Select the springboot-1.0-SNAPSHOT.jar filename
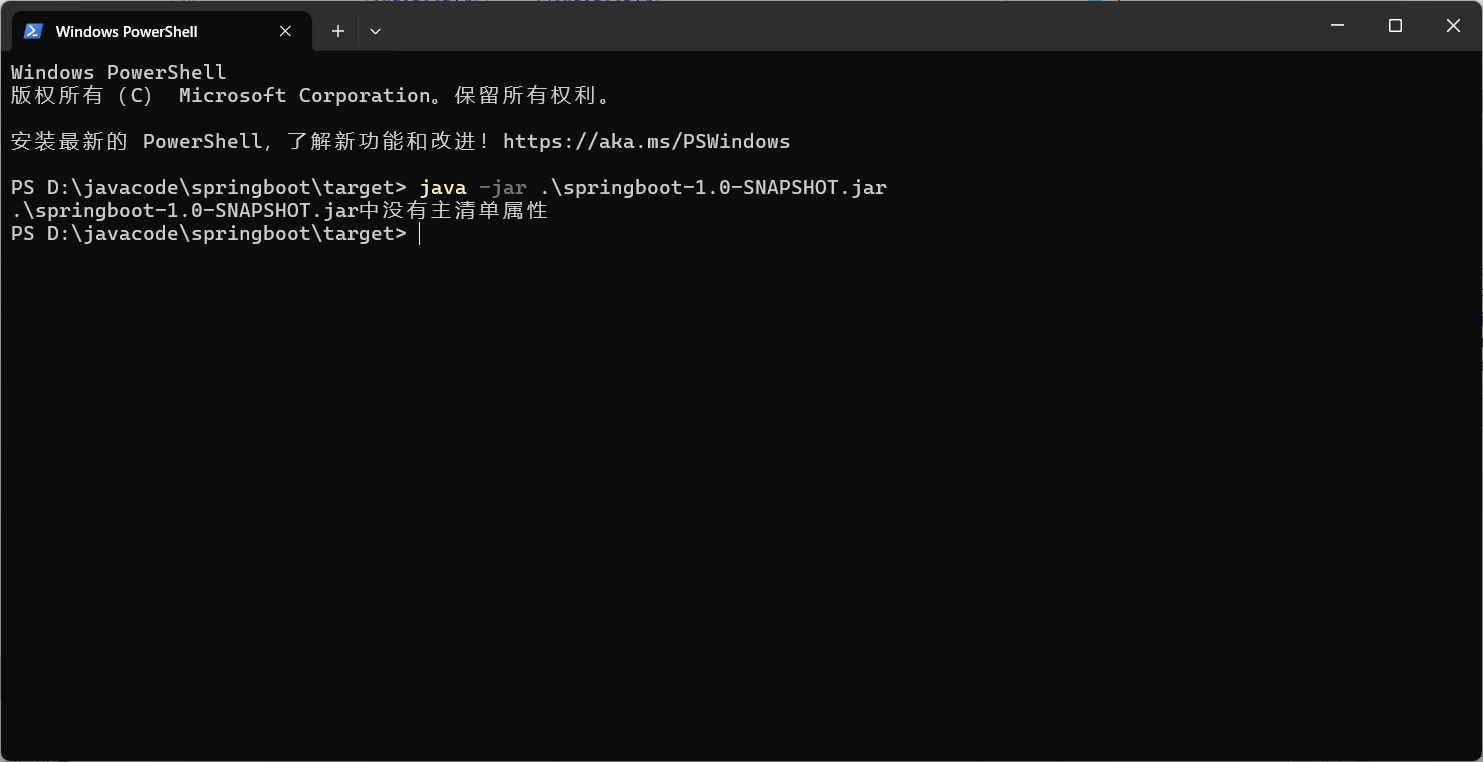This screenshot has width=1483, height=762. [710, 186]
